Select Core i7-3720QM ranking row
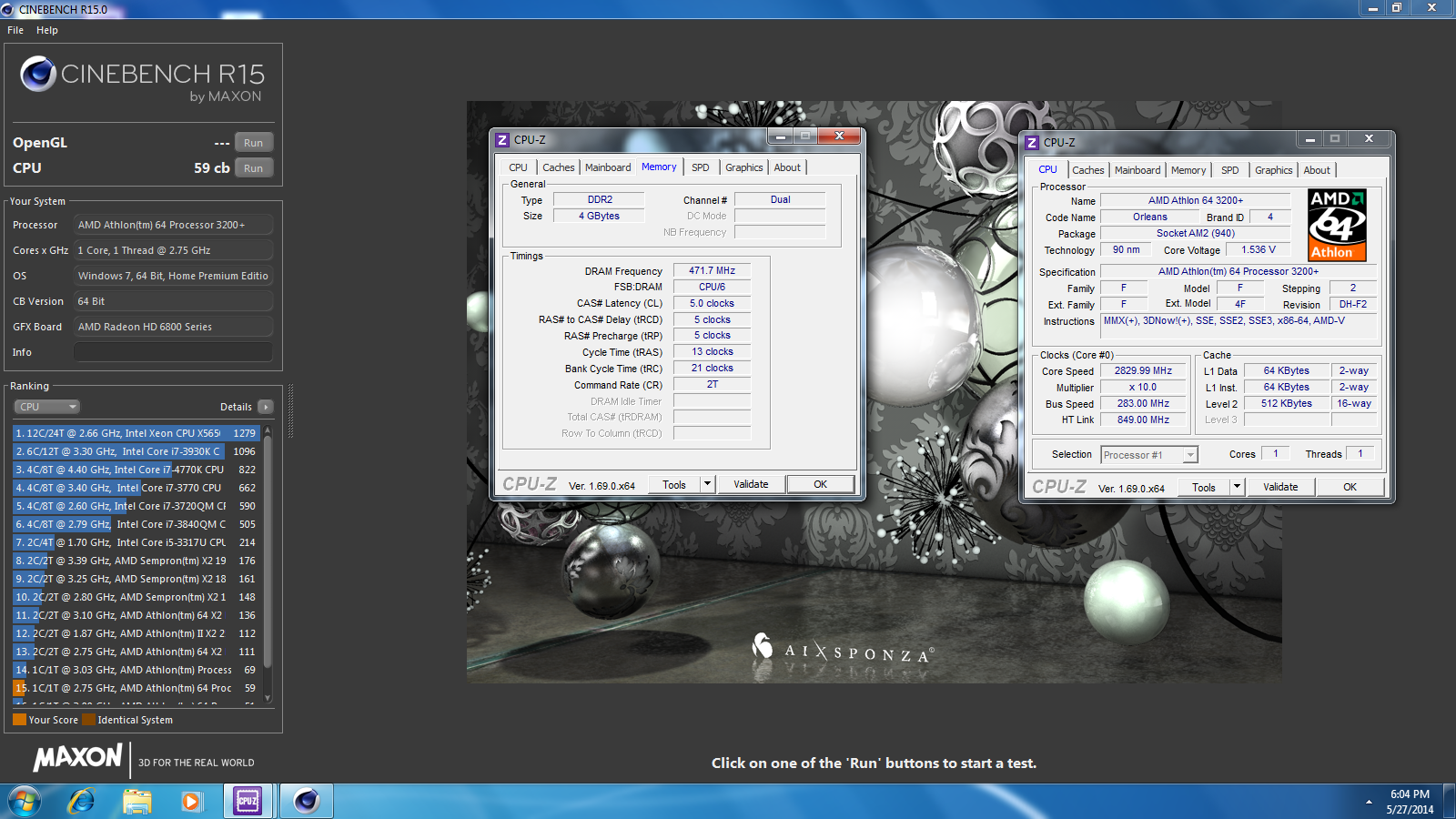 click(136, 506)
